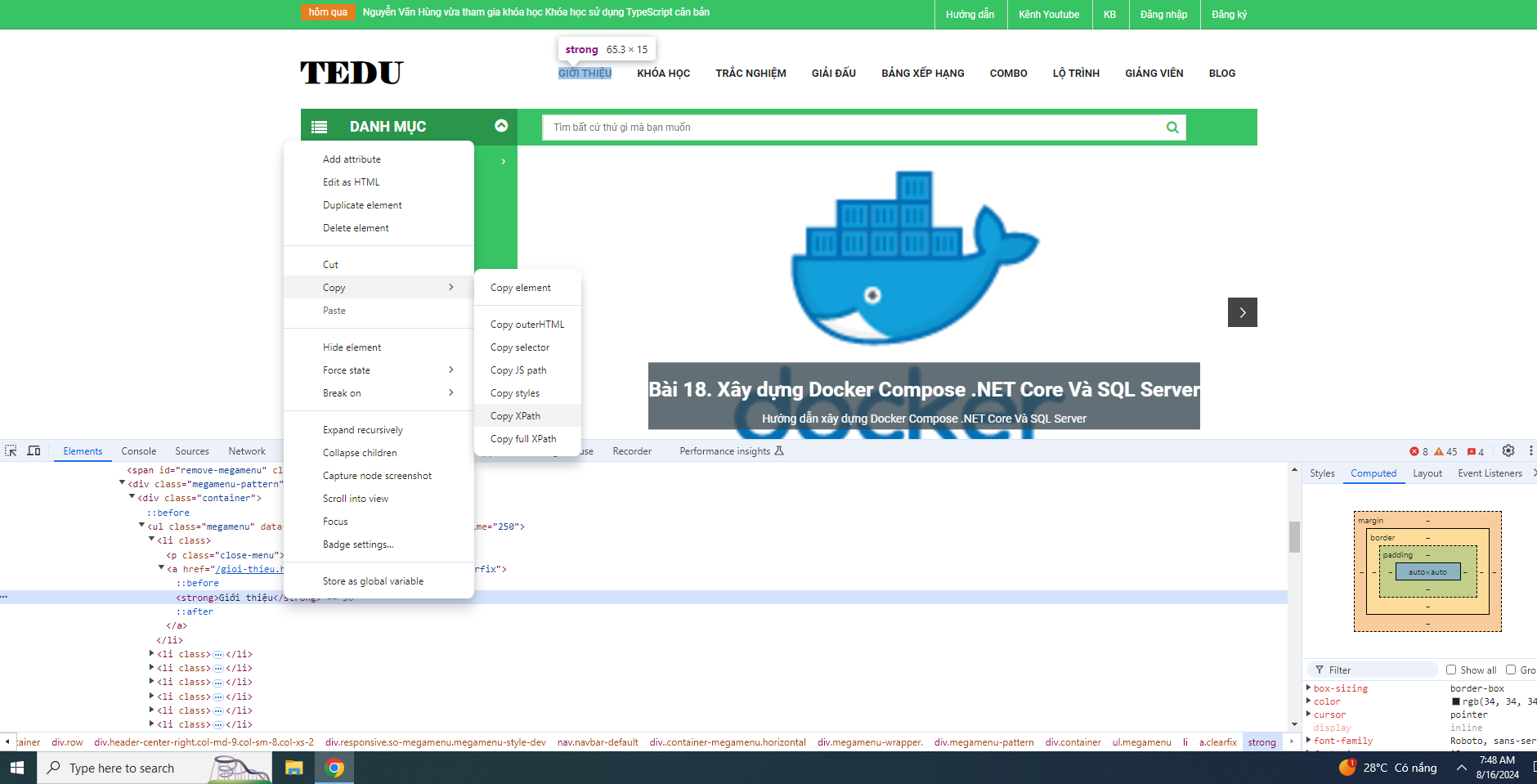Click the Windows Start button
The image size is (1537, 784).
click(17, 768)
